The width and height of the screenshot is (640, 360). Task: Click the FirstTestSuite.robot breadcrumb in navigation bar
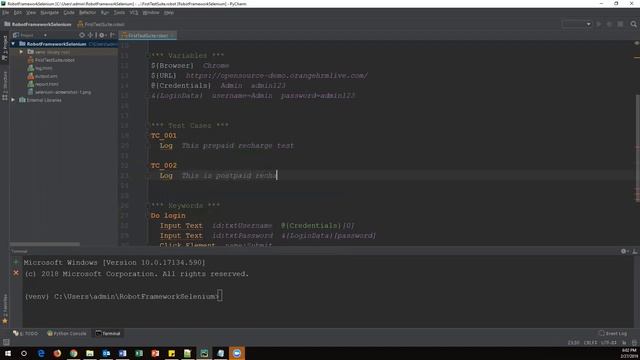[x=101, y=24]
